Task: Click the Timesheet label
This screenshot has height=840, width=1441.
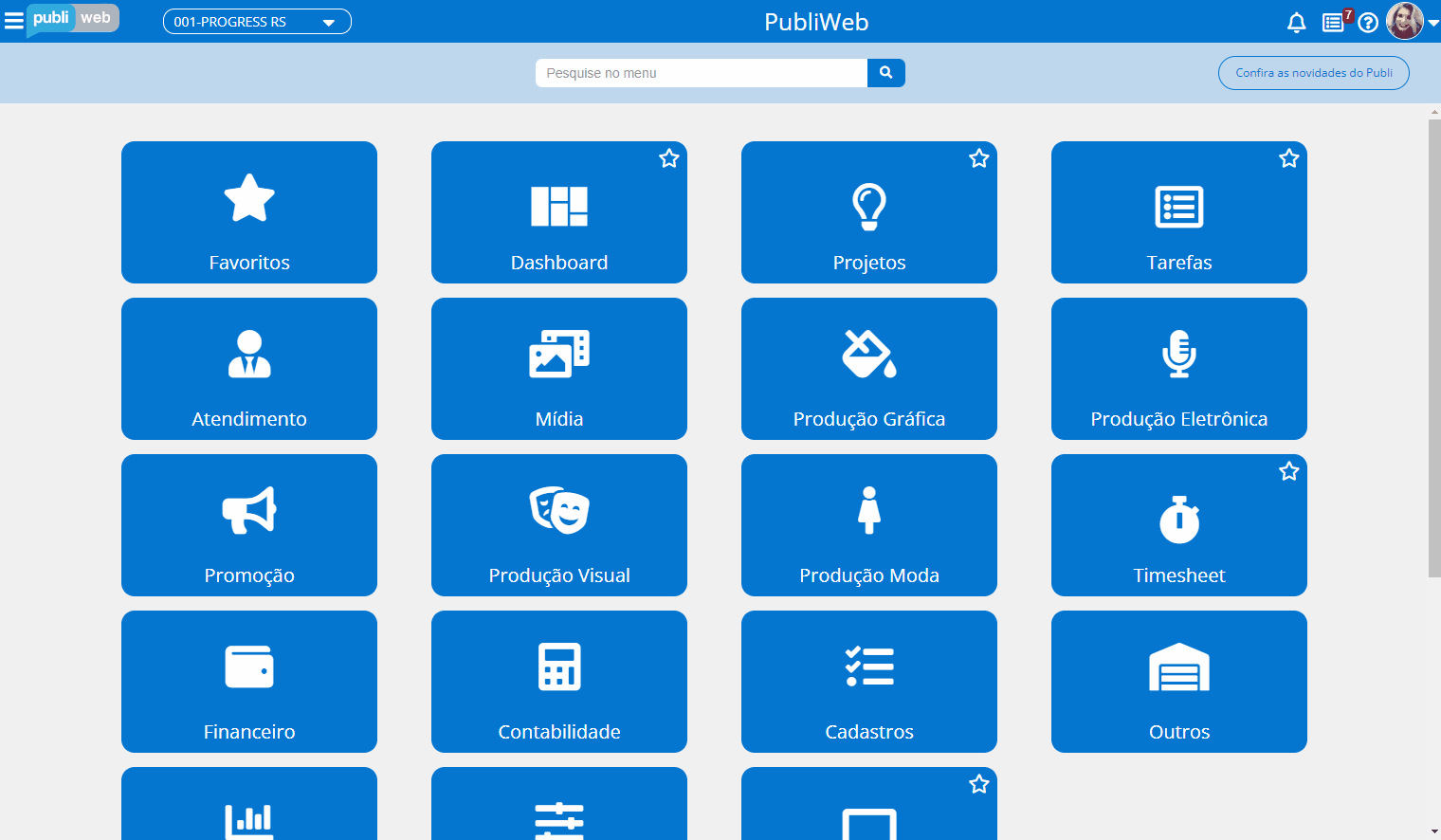Action: 1179,575
